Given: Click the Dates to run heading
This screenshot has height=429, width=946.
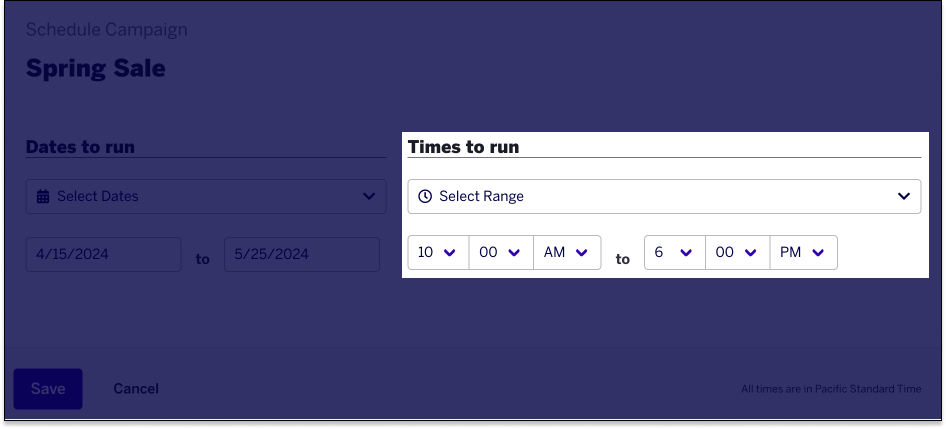Looking at the screenshot, I should [80, 147].
